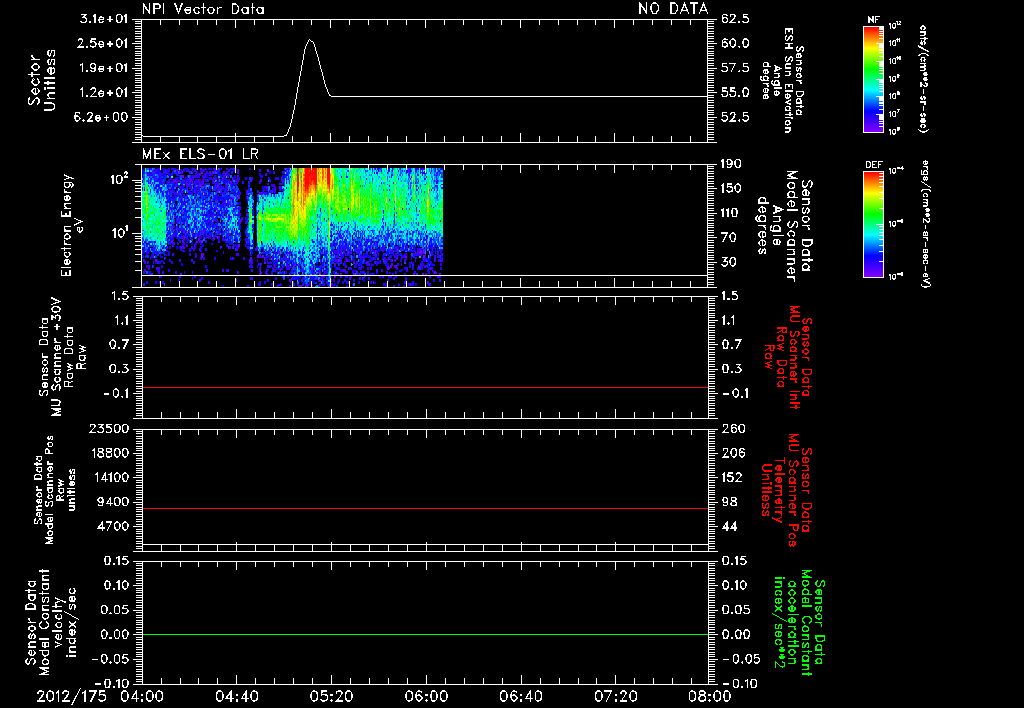Click the 05:20 time axis label

pos(331,697)
